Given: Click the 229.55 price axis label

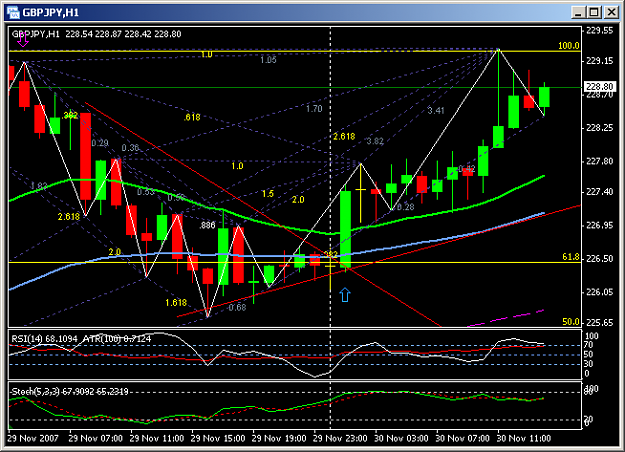Looking at the screenshot, I should [599, 31].
